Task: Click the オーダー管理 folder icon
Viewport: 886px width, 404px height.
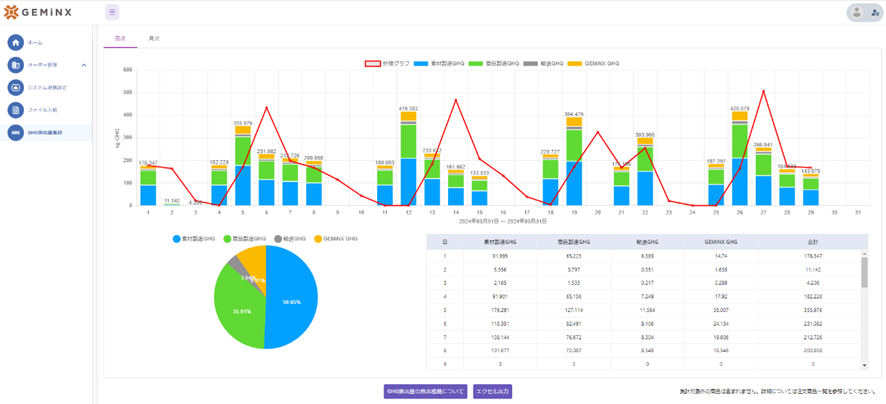Action: tap(16, 65)
